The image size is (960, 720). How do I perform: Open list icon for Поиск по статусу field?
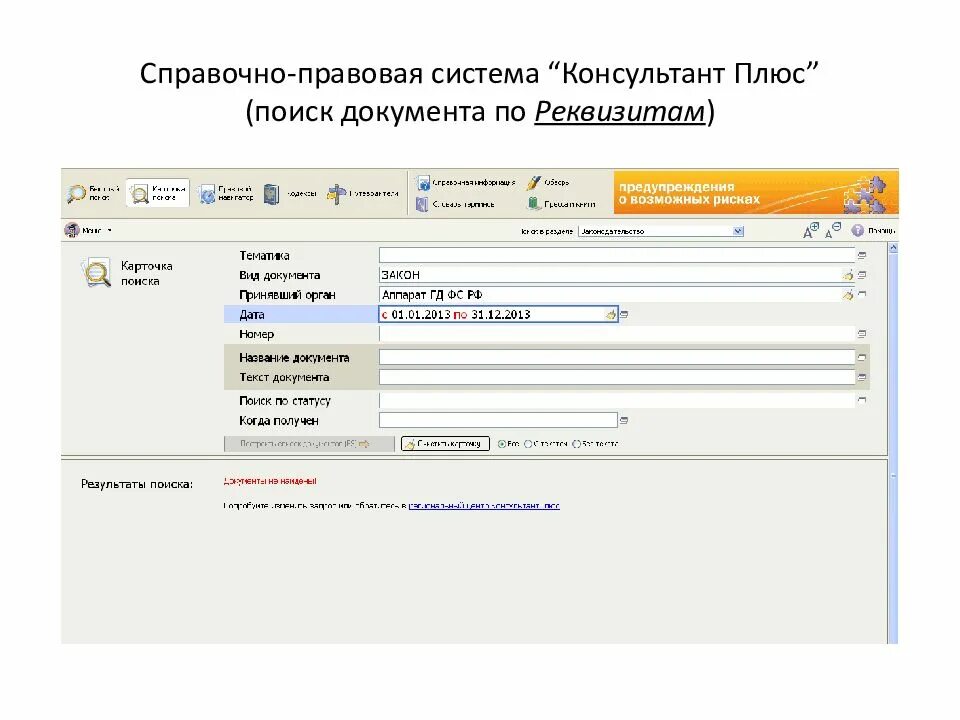[x=862, y=400]
